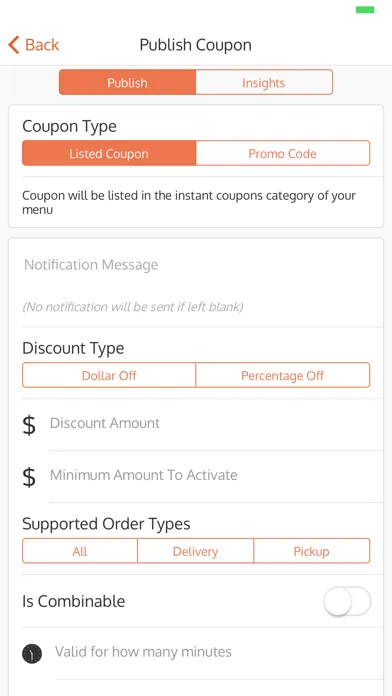Click the Minimum Amount To Activate field

(x=216, y=475)
